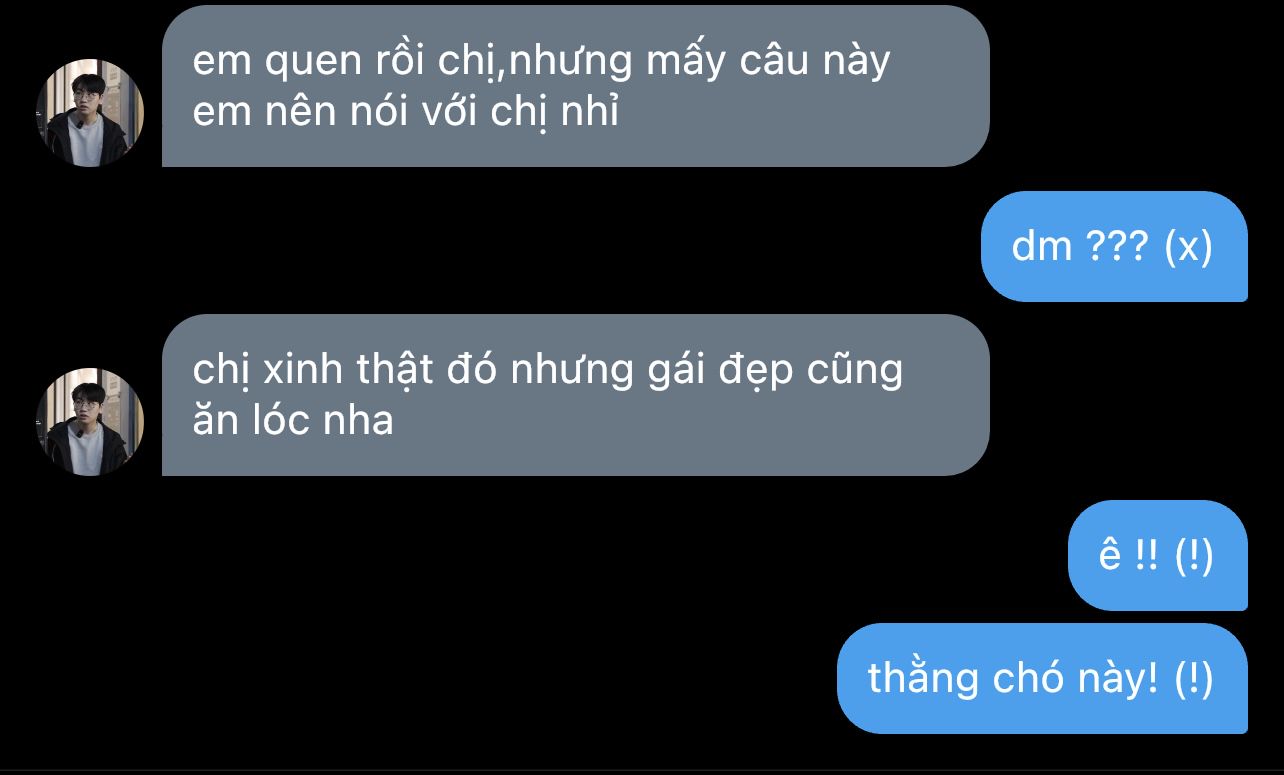The image size is (1284, 775).
Task: Select the 'em quen rồi chị' message bubble
Action: point(575,86)
